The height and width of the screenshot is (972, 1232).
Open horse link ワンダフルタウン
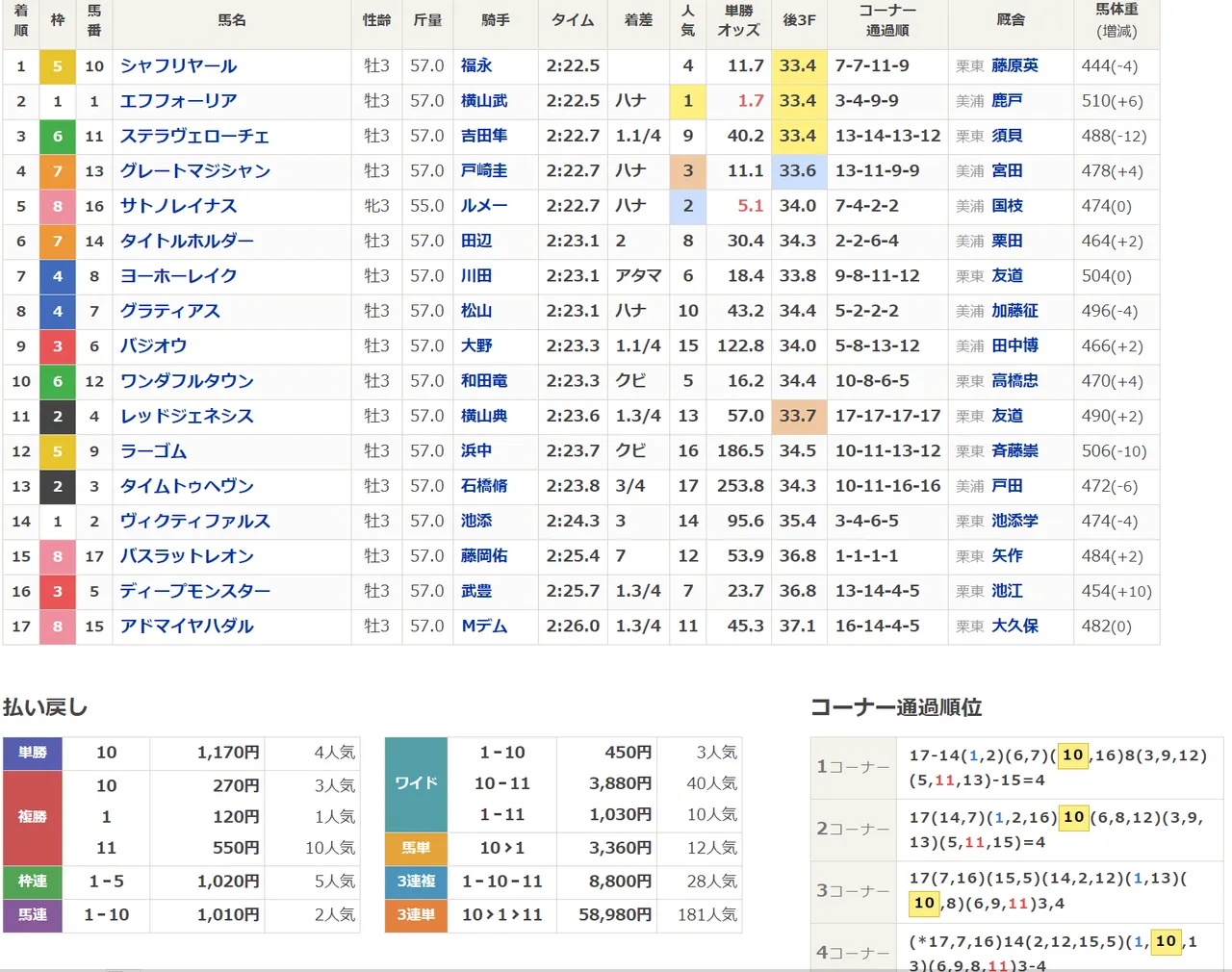(x=187, y=381)
